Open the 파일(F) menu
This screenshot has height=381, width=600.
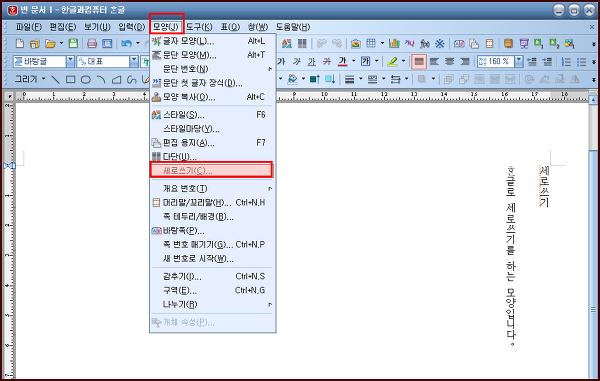point(29,27)
